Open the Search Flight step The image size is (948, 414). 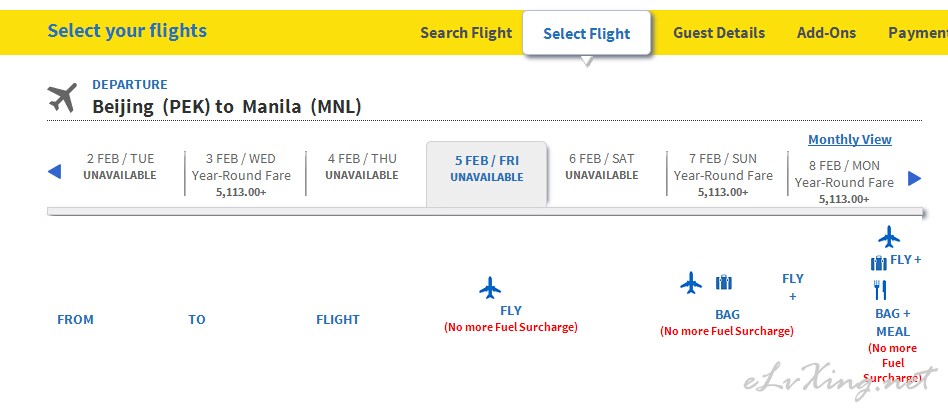pyautogui.click(x=466, y=33)
